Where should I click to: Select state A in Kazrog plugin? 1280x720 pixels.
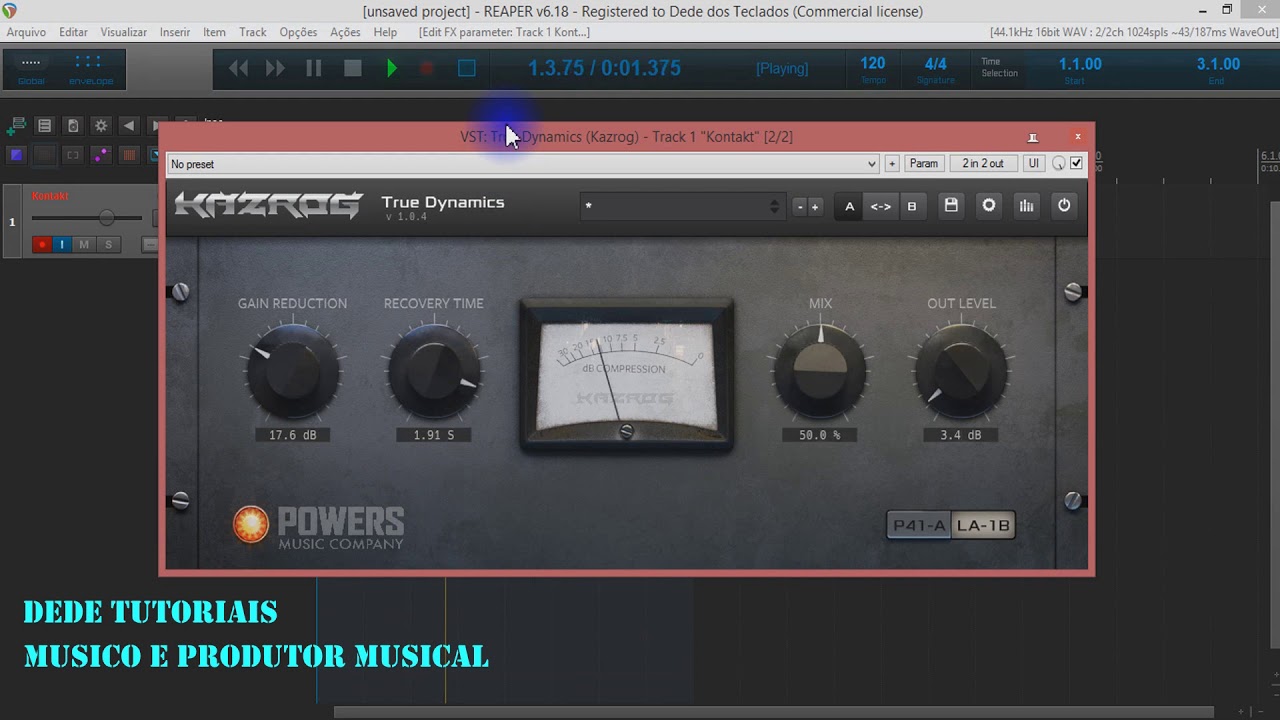click(850, 207)
